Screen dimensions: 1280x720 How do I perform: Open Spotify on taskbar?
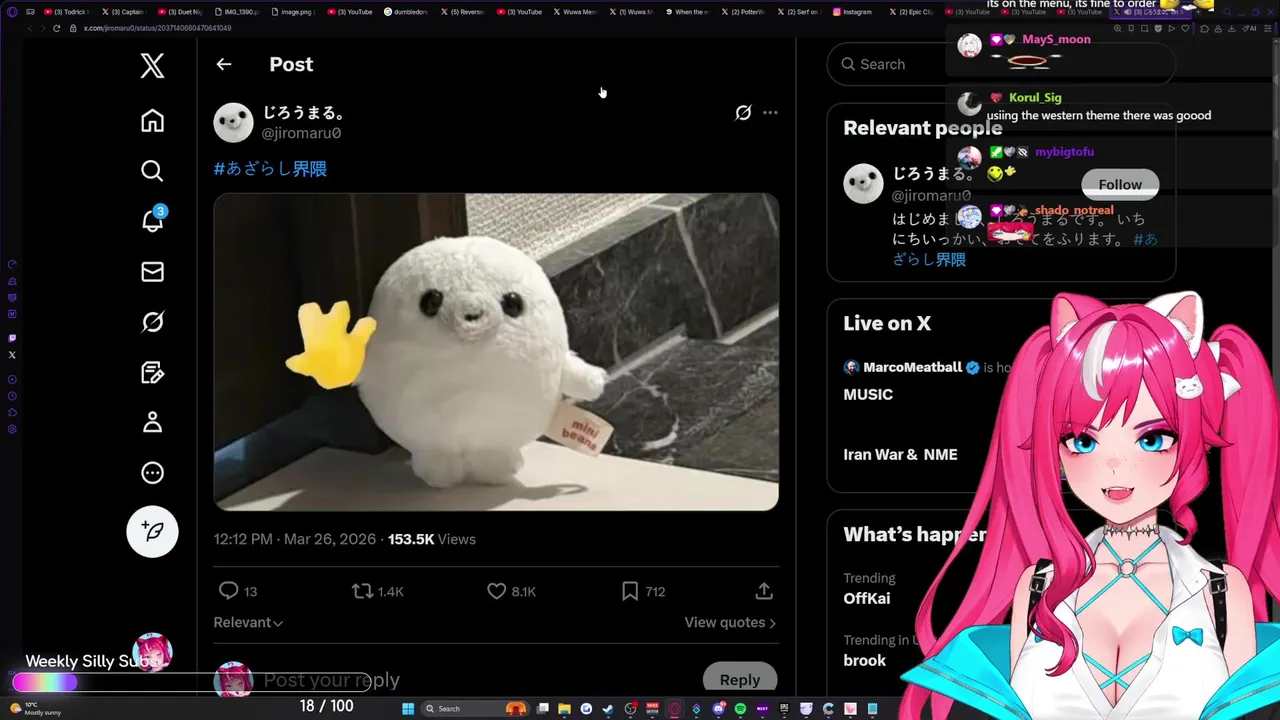(x=740, y=709)
